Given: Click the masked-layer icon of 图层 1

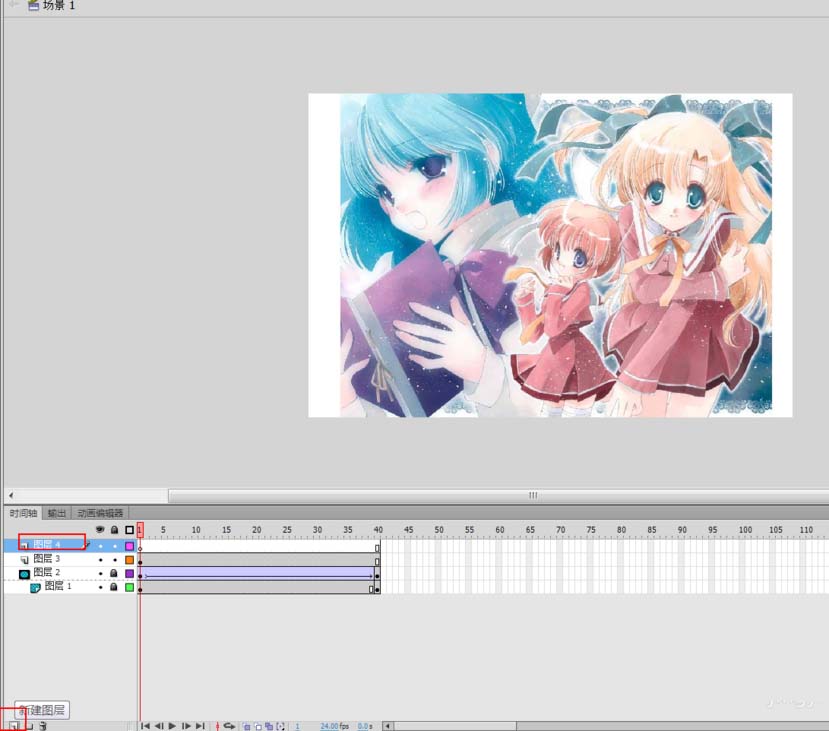Looking at the screenshot, I should [x=35, y=588].
